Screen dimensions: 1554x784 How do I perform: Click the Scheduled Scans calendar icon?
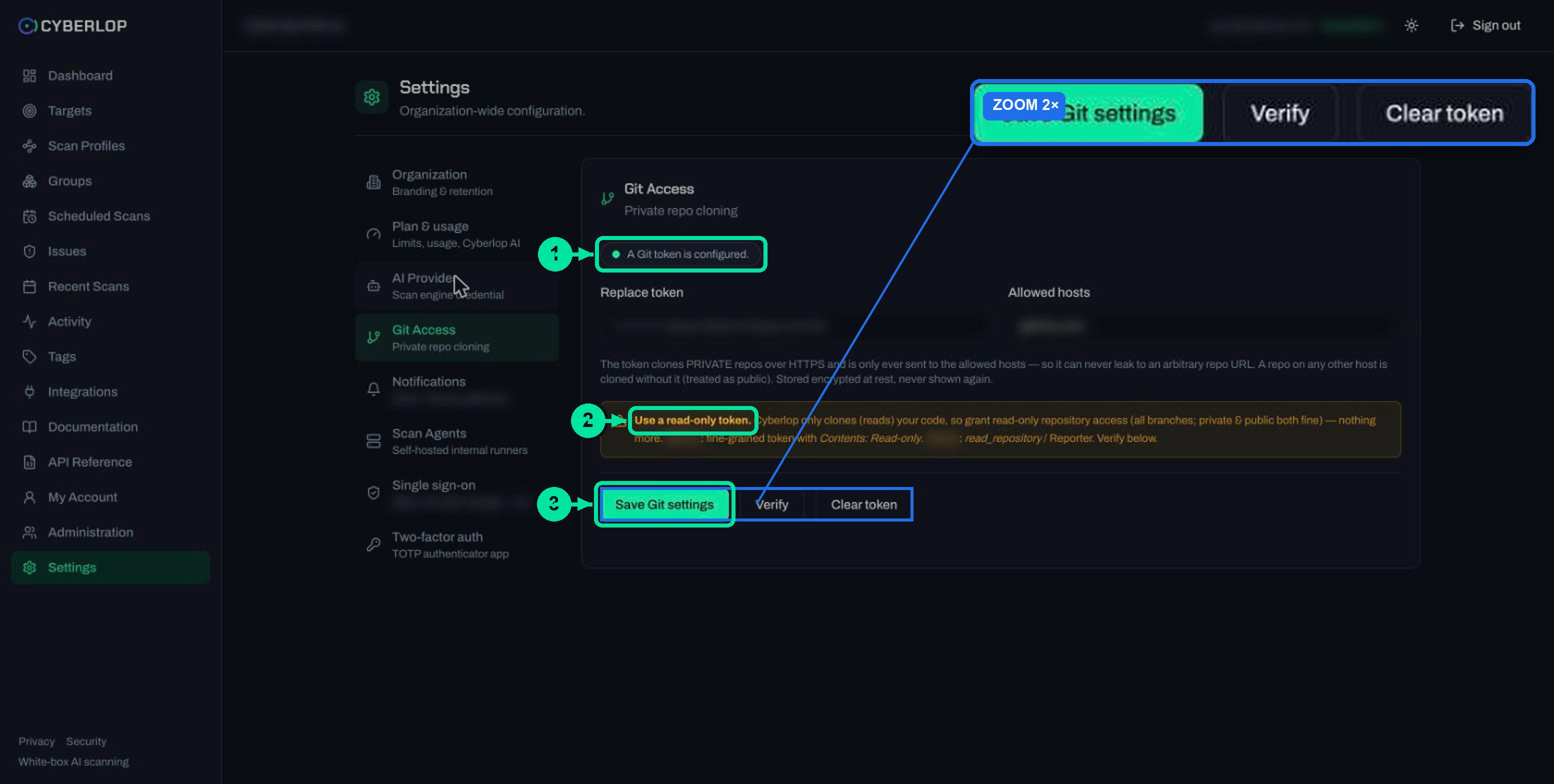coord(29,216)
